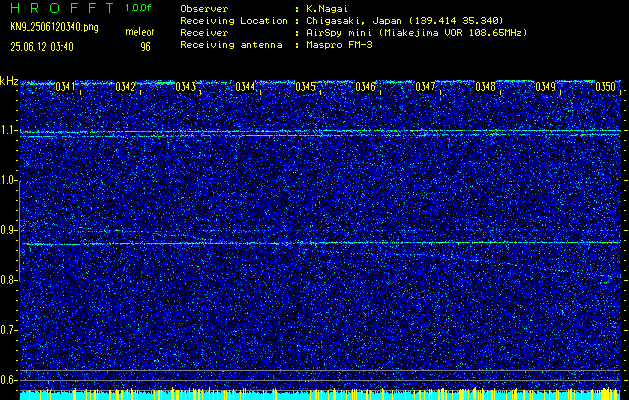The image size is (629, 400).
Task: Click the 0349 time marker
Action: tap(545, 87)
